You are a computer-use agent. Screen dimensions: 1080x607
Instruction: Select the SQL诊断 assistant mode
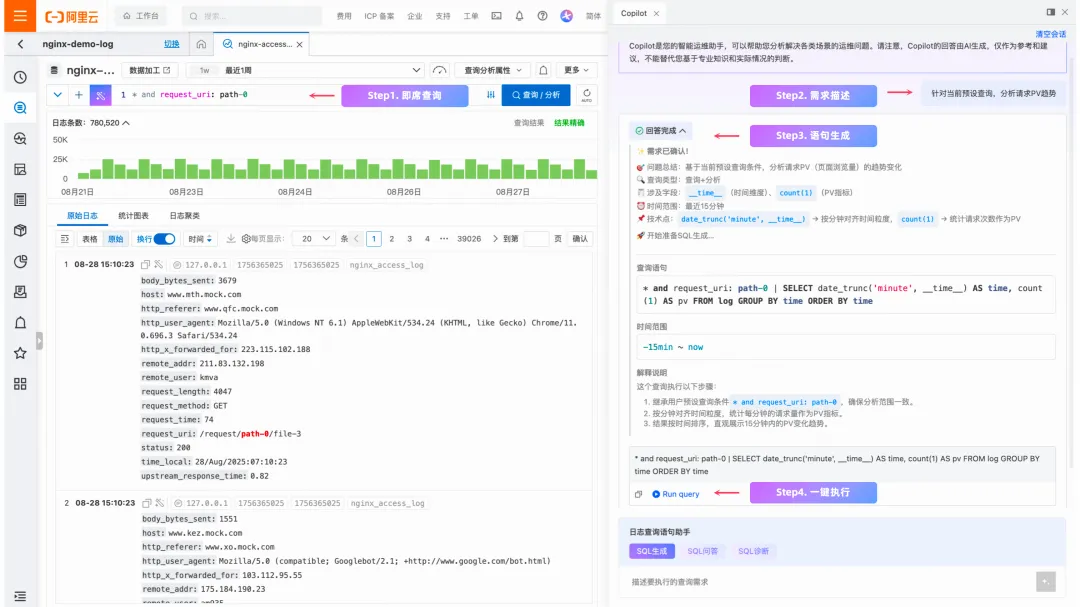click(x=753, y=551)
